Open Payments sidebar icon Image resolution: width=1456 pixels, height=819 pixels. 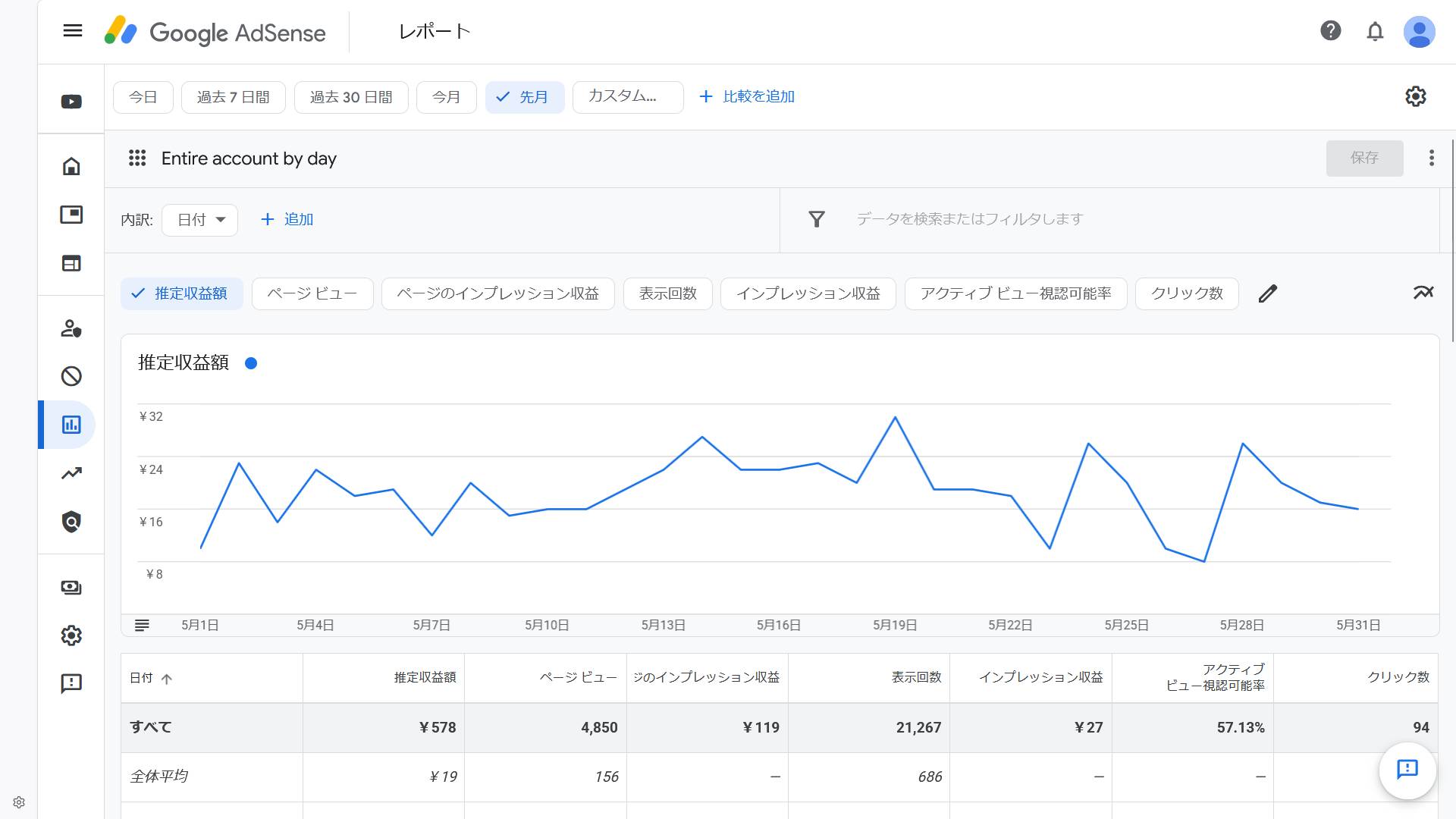tap(71, 587)
